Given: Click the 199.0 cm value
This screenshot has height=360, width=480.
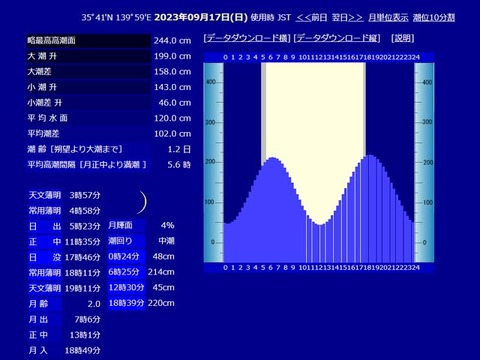Looking at the screenshot, I should point(172,56).
